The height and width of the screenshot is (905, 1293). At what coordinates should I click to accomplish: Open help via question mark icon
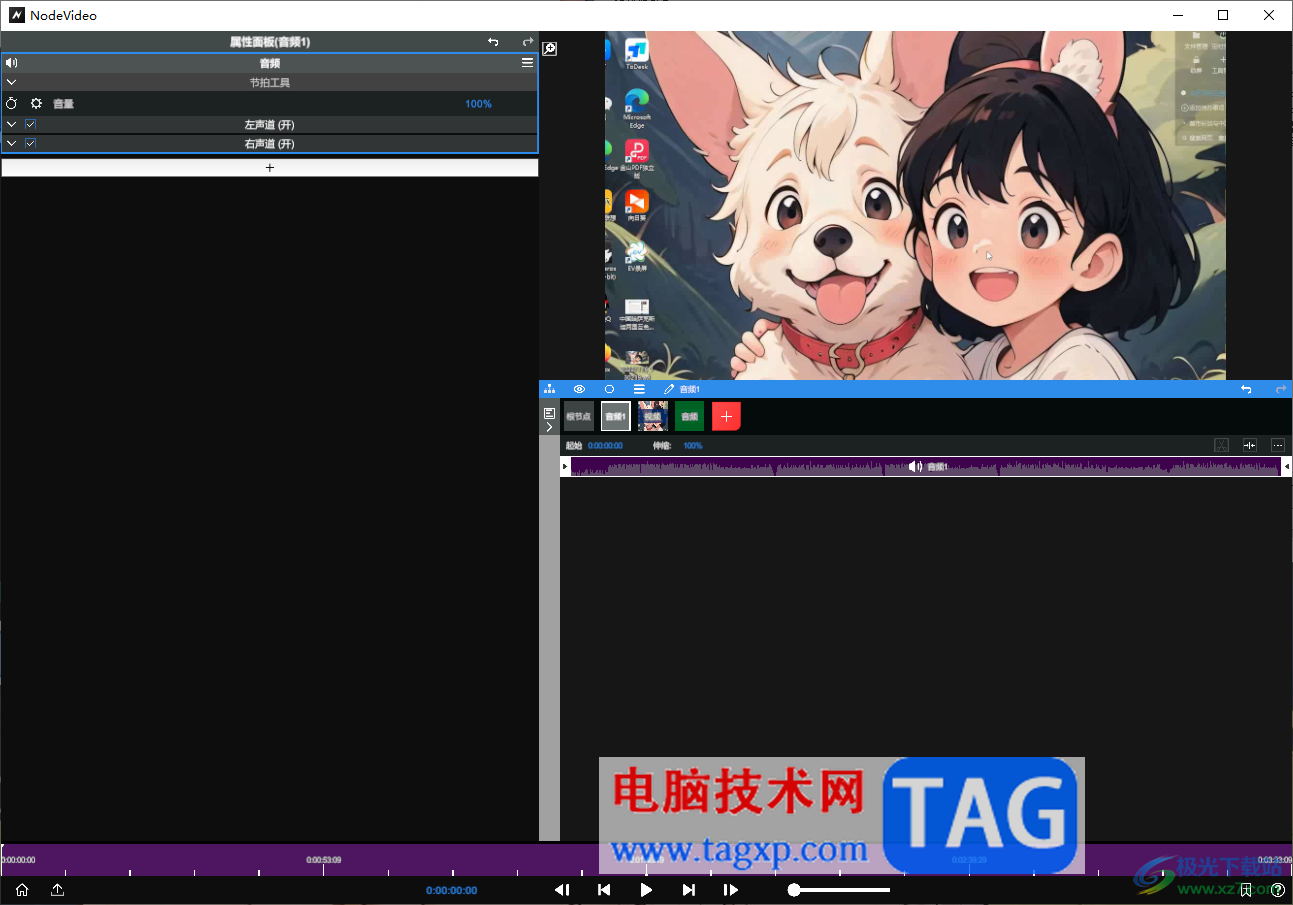point(1278,890)
